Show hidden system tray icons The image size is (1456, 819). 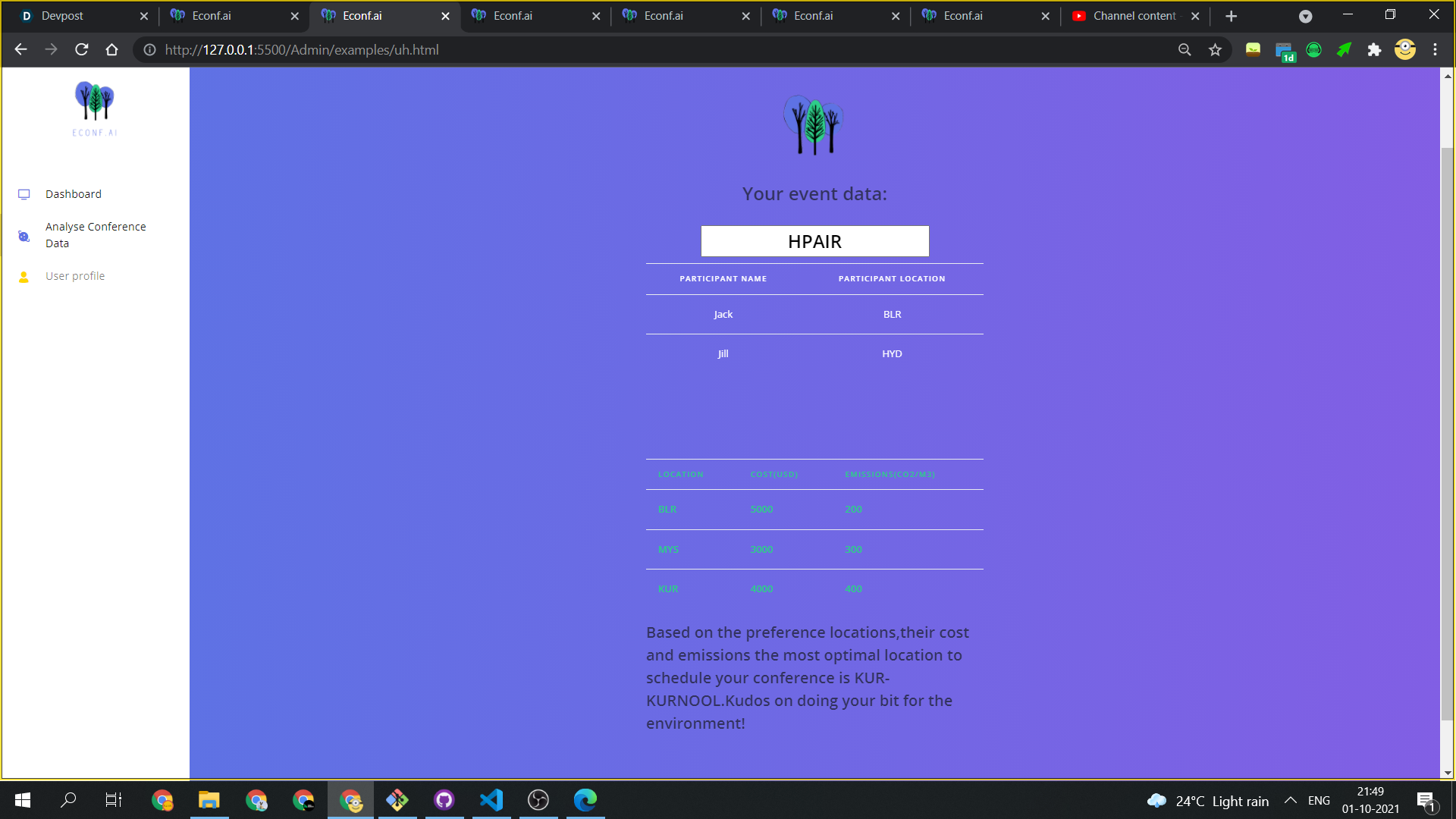pos(1290,801)
